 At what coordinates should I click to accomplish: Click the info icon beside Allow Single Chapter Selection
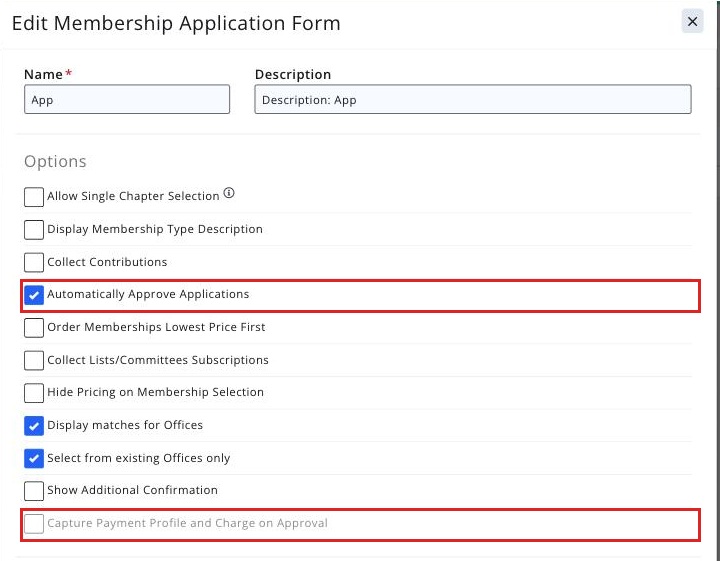[x=229, y=193]
